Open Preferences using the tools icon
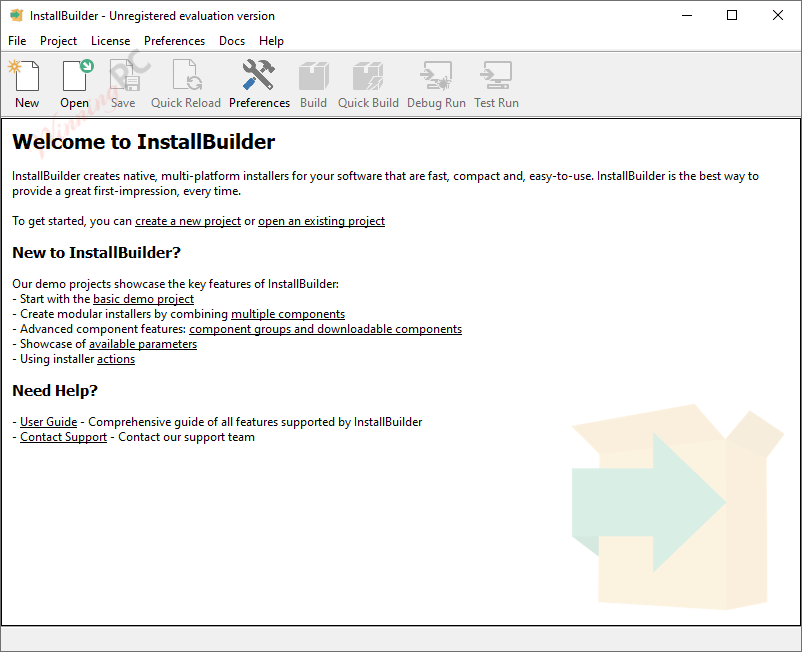This screenshot has height=652, width=802. 259,84
